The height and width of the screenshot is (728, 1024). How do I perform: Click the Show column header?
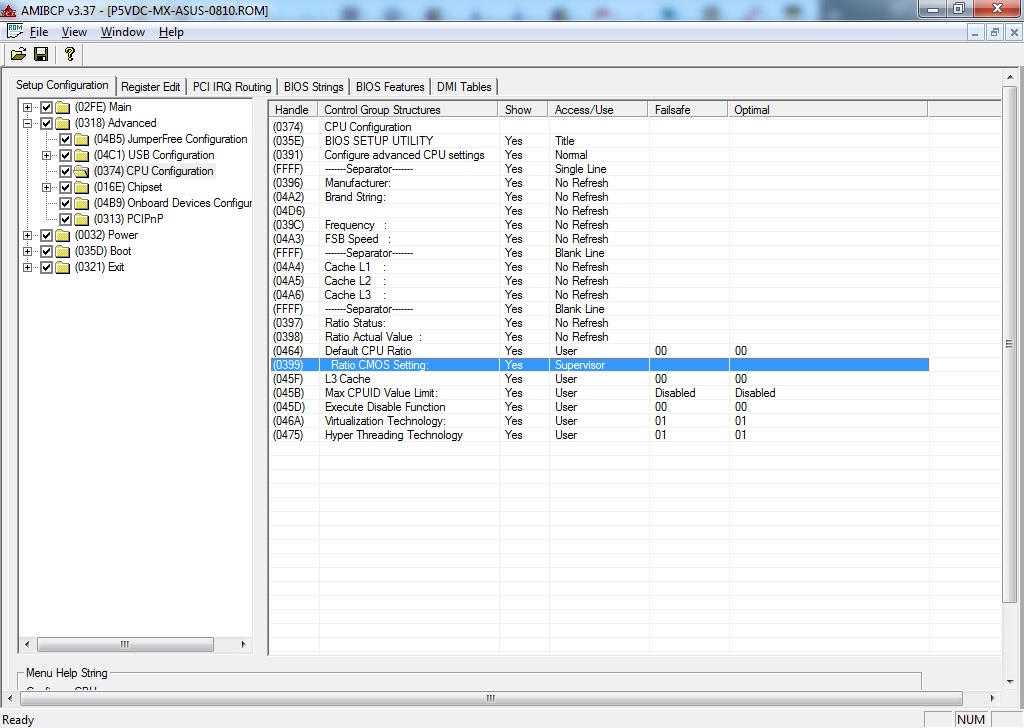(x=523, y=110)
